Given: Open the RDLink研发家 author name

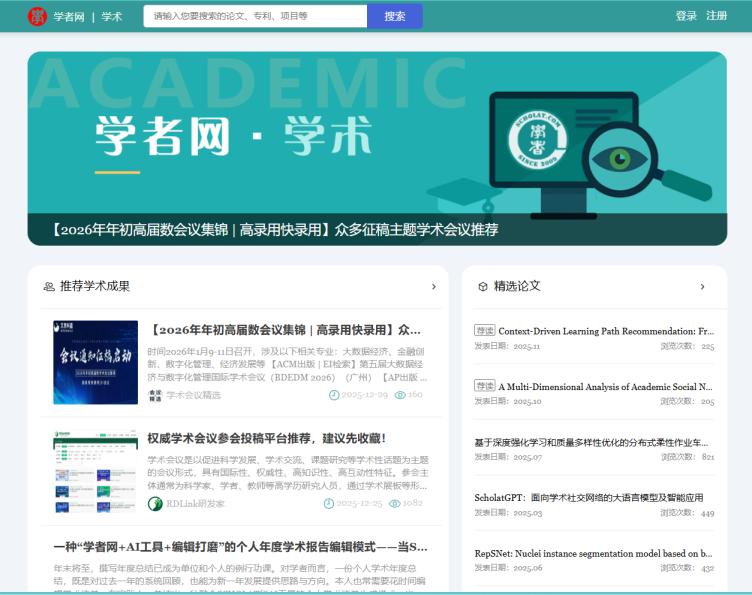Looking at the screenshot, I should [x=195, y=504].
